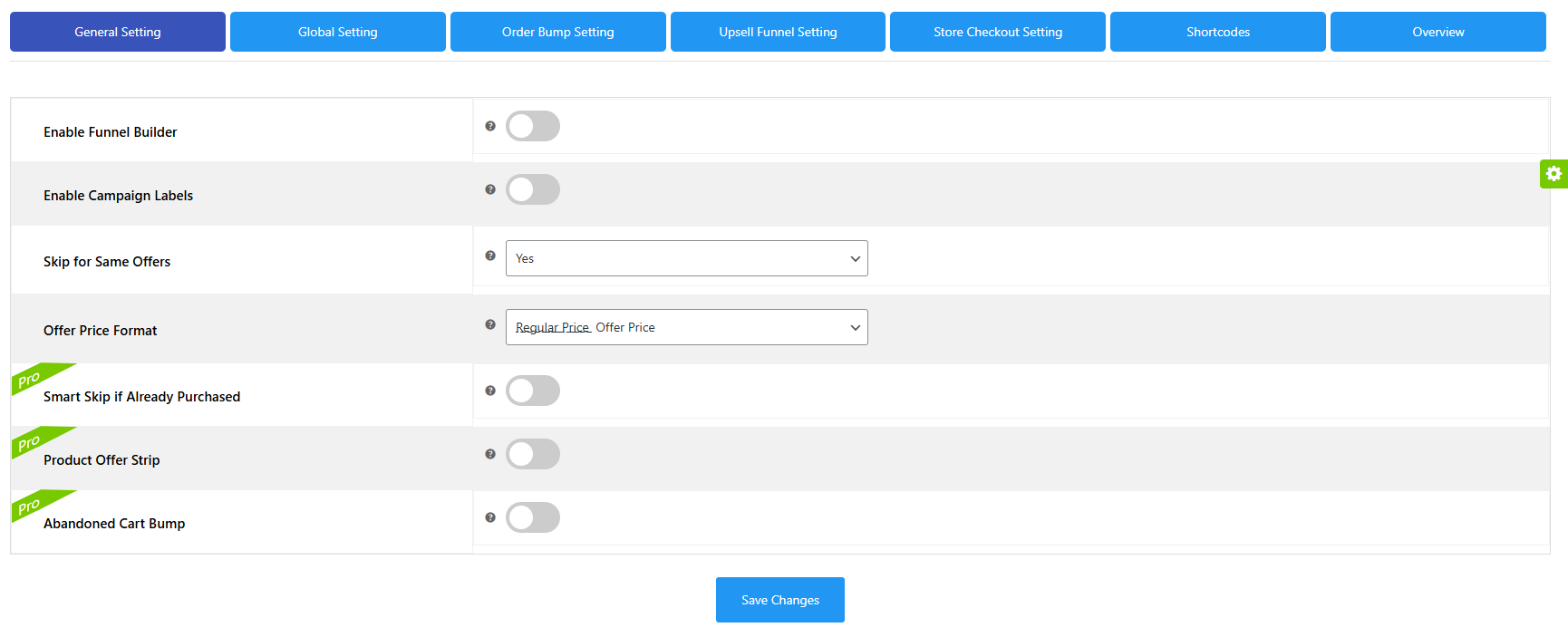Expand the Offer Price Format dropdown
Image resolution: width=1568 pixels, height=637 pixels.
click(686, 327)
